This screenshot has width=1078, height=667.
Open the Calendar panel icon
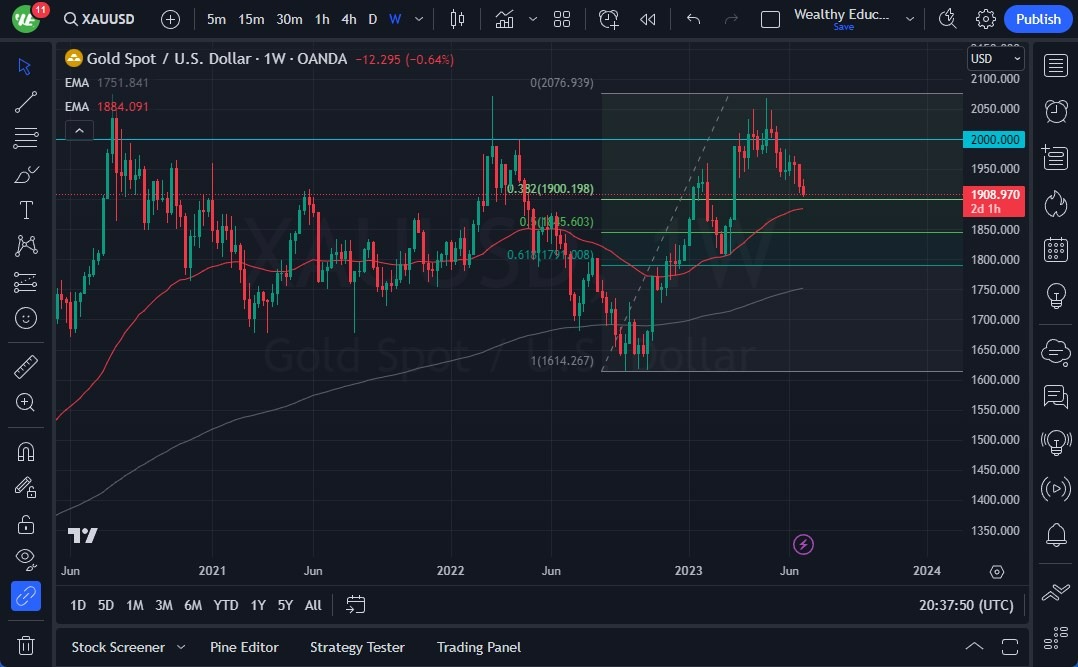(x=1055, y=250)
